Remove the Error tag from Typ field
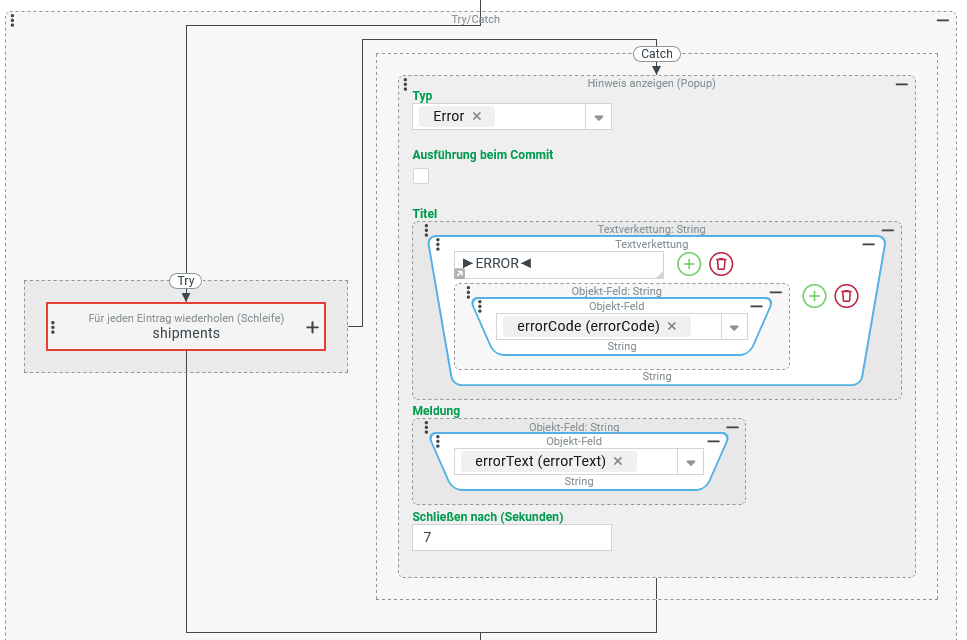The image size is (967, 640). click(477, 116)
